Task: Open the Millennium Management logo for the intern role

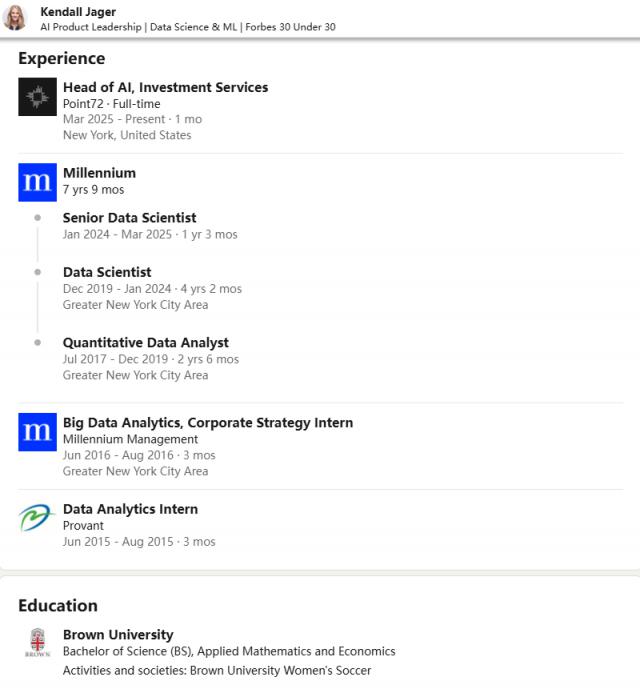Action: [37, 432]
